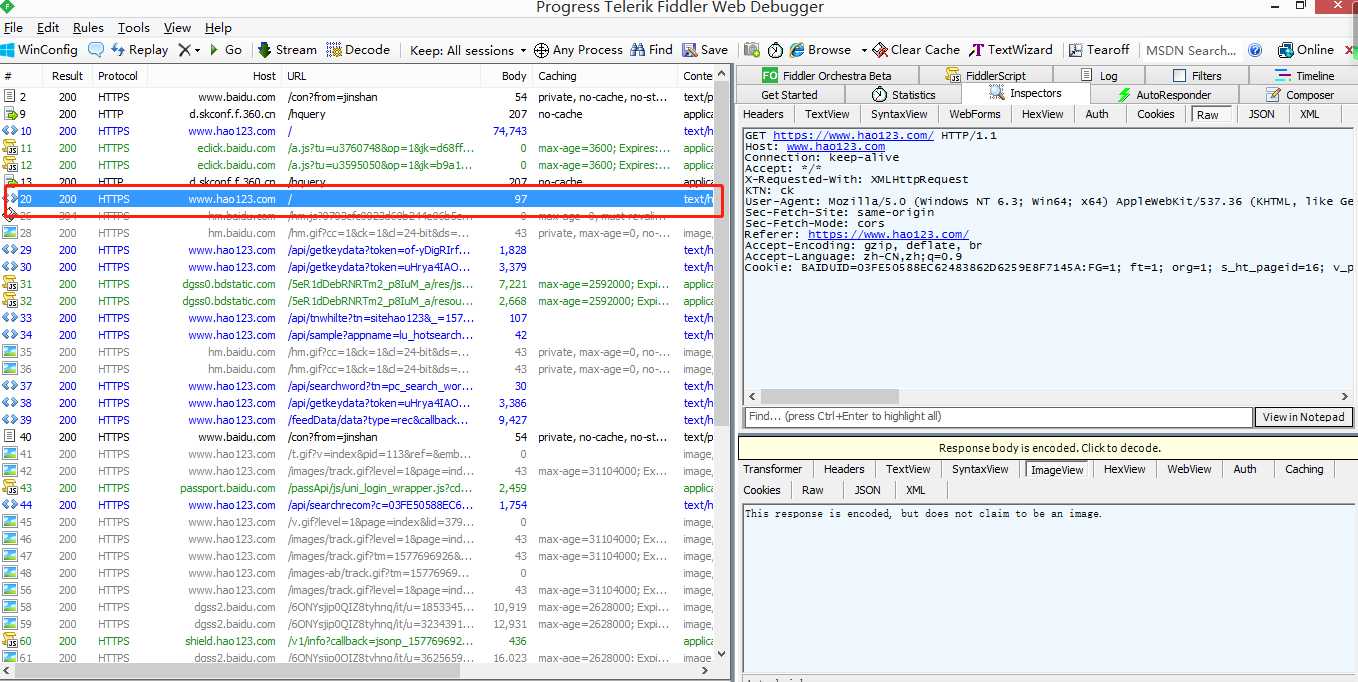Clear Cache from the toolbar

point(916,49)
